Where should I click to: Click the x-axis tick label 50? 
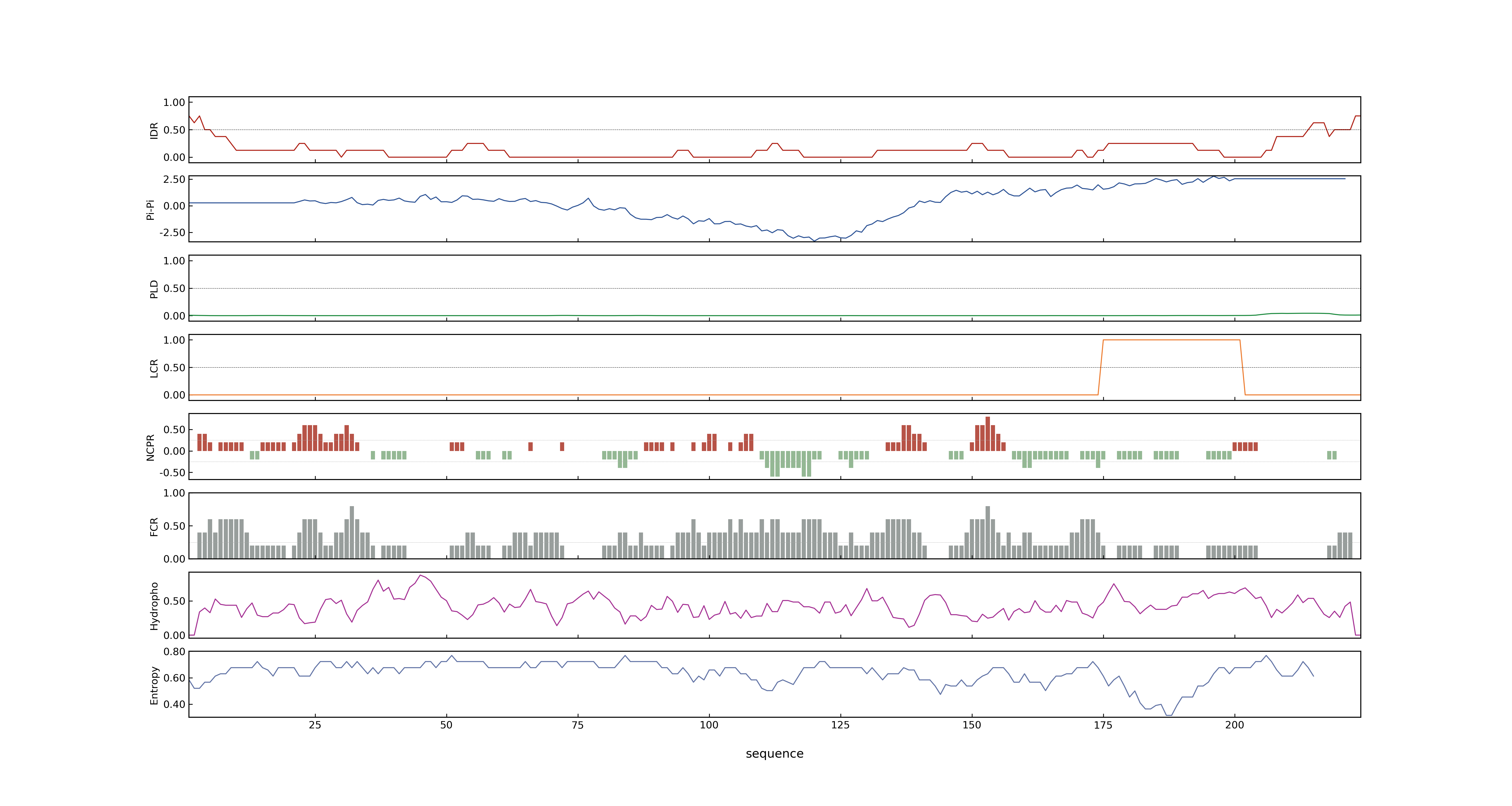(x=446, y=725)
